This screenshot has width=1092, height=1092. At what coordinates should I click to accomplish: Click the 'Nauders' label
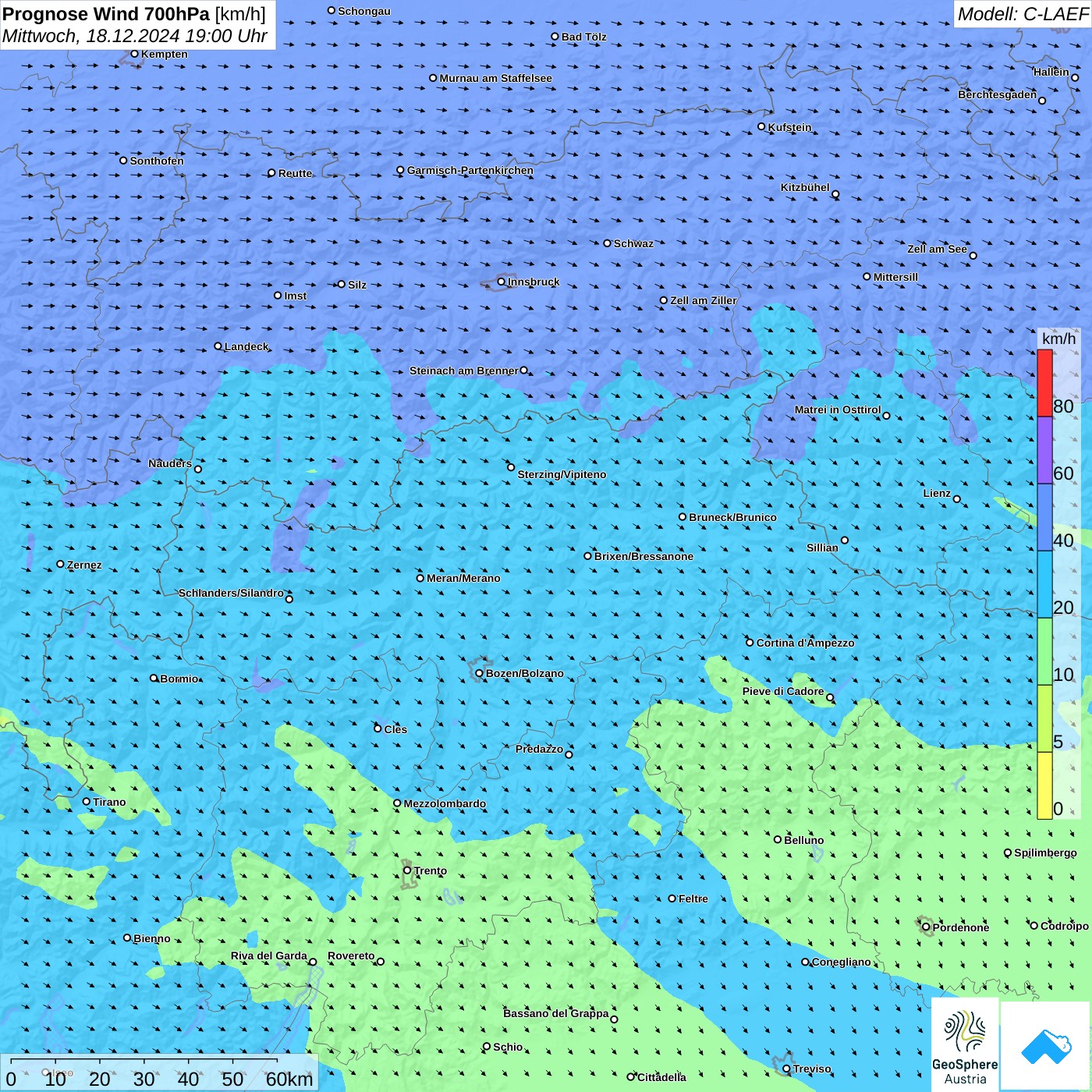tap(170, 463)
